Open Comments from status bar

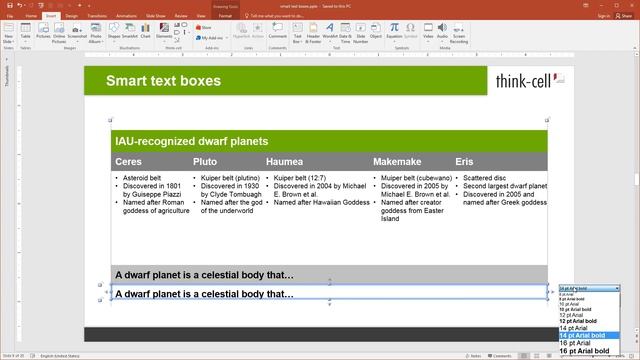coord(500,356)
